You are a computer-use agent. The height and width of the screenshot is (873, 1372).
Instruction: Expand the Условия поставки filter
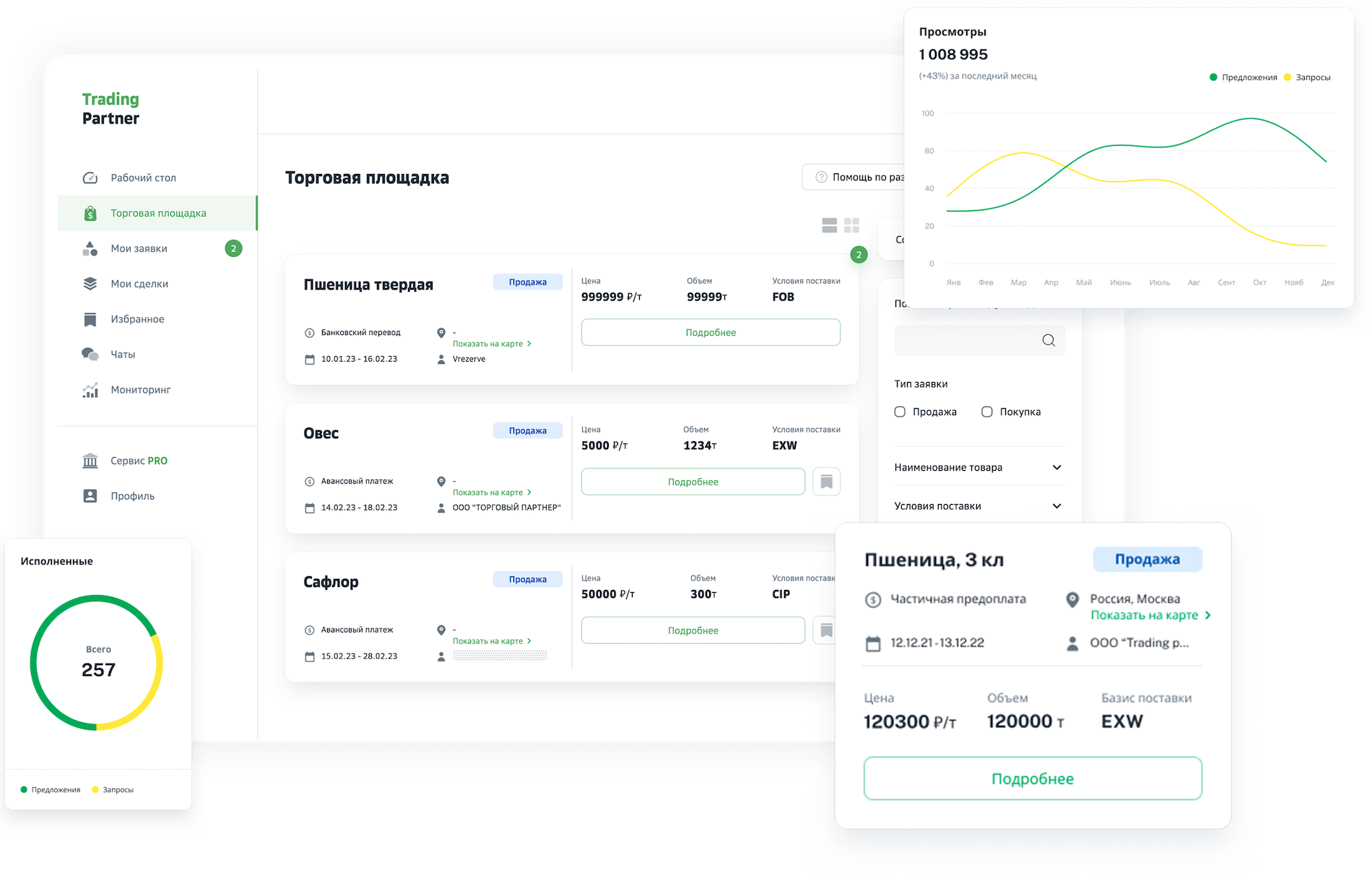[x=979, y=506]
